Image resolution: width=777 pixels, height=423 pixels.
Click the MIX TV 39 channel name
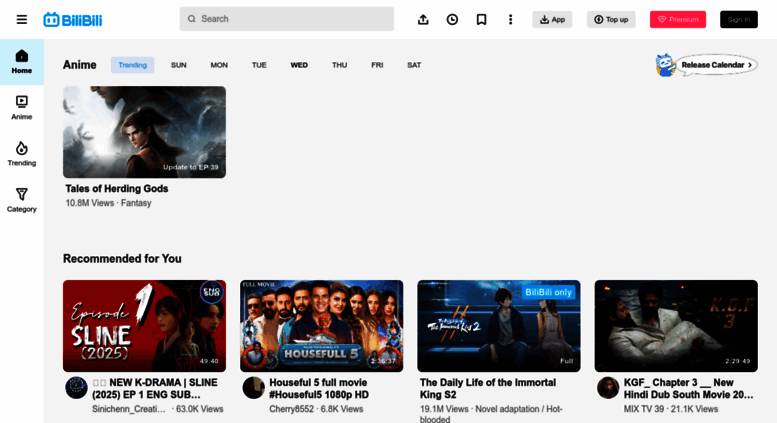[x=644, y=409]
